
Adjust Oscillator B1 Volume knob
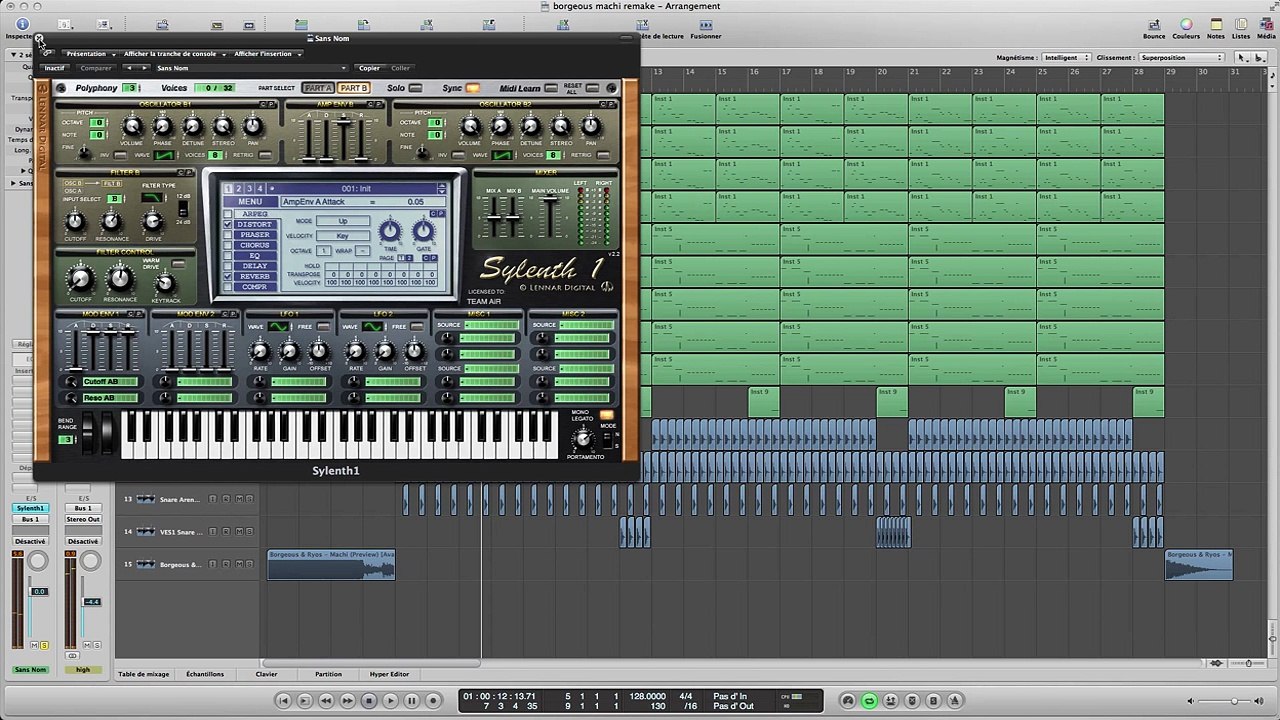click(x=132, y=126)
